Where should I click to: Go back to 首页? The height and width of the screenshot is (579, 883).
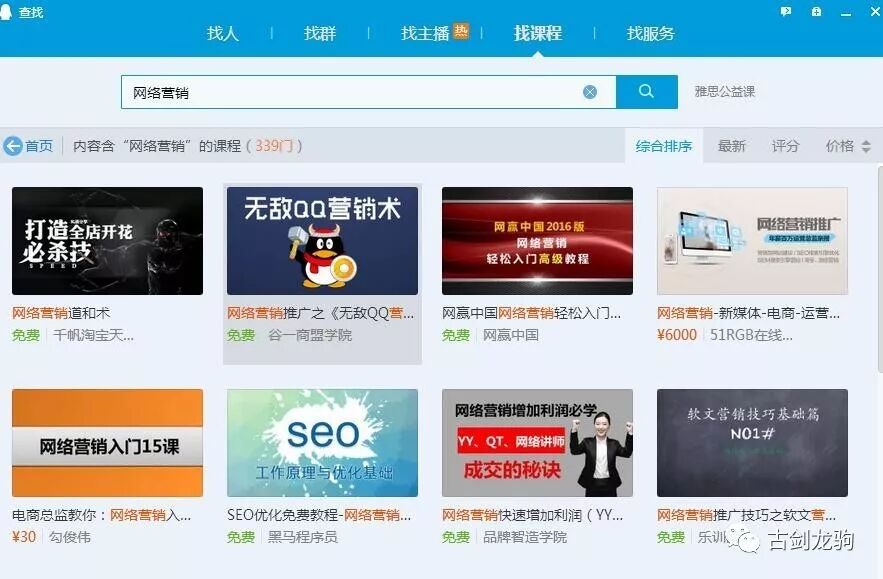pyautogui.click(x=36, y=145)
